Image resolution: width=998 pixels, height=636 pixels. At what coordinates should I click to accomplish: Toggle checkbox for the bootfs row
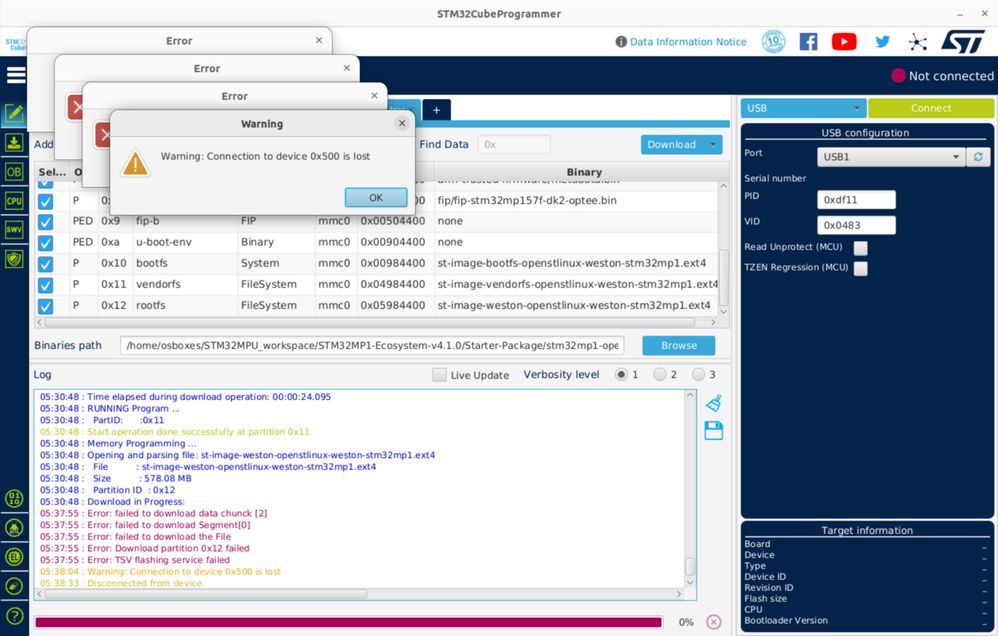45,264
